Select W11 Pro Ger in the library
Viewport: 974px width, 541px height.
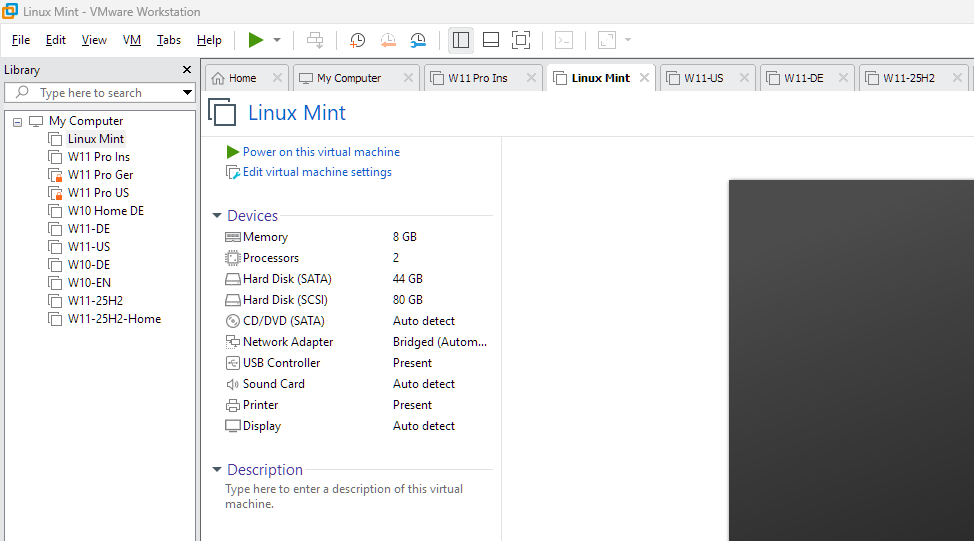click(x=100, y=175)
